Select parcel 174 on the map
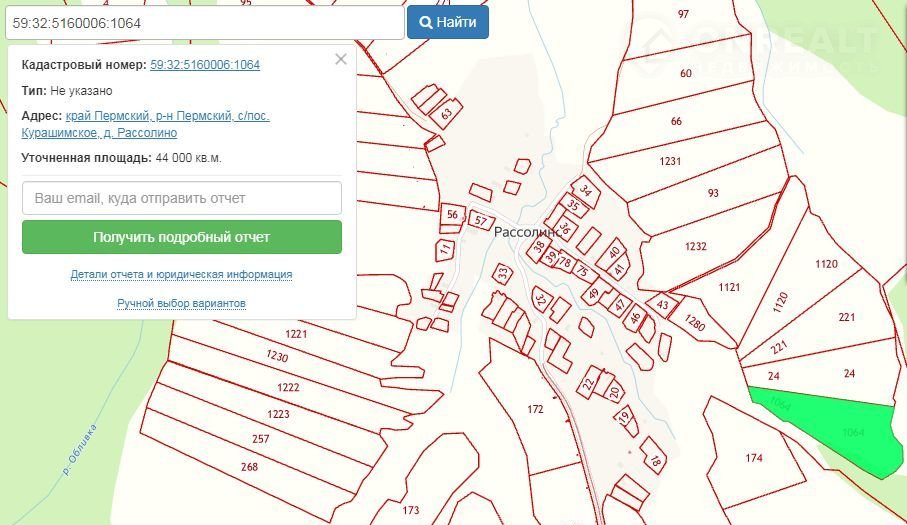 [754, 458]
